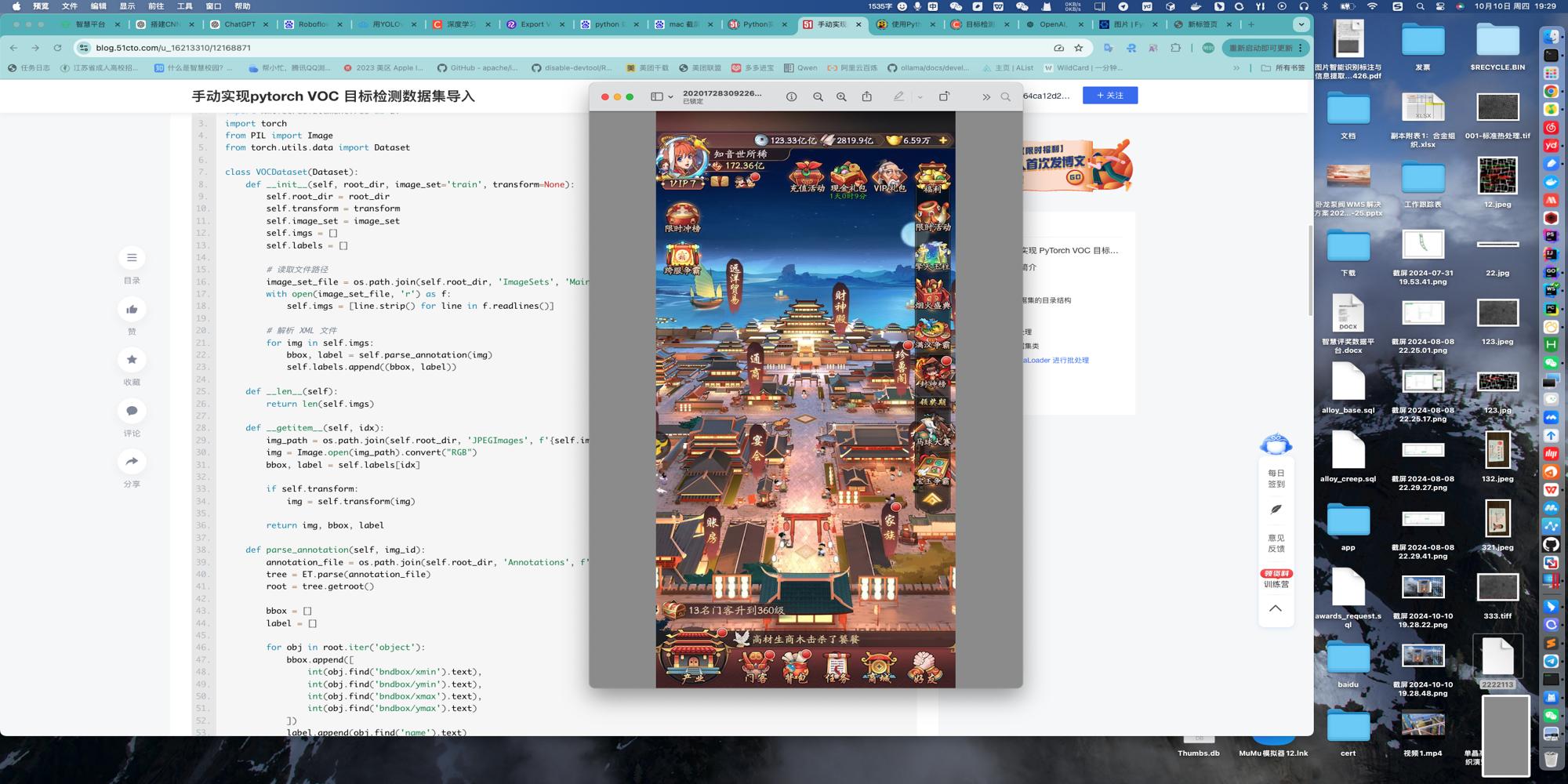Show more toolbar items in Preview
This screenshot has height=784, width=1568.
click(986, 97)
